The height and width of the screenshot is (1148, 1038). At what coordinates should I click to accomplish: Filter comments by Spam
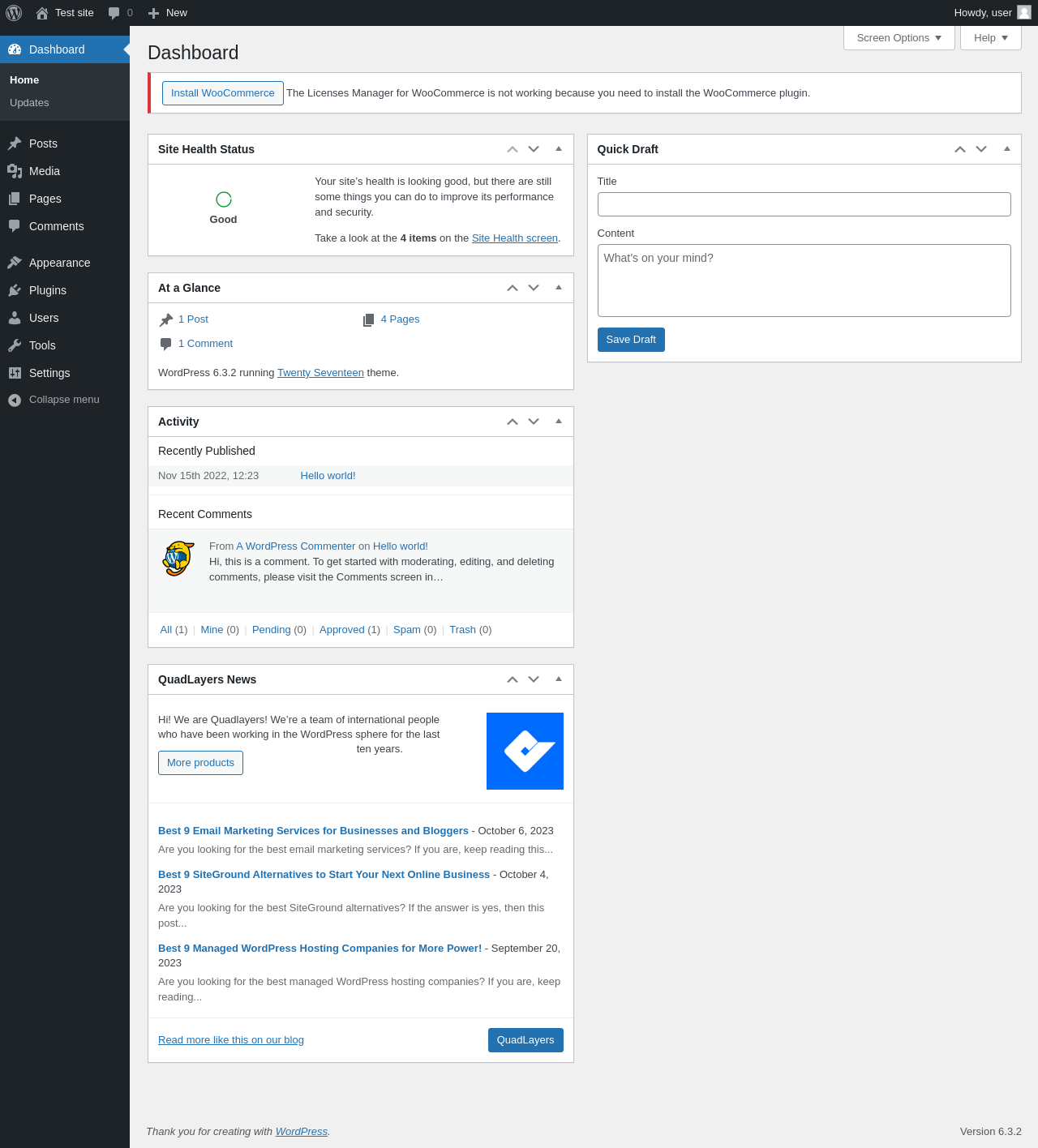point(407,630)
